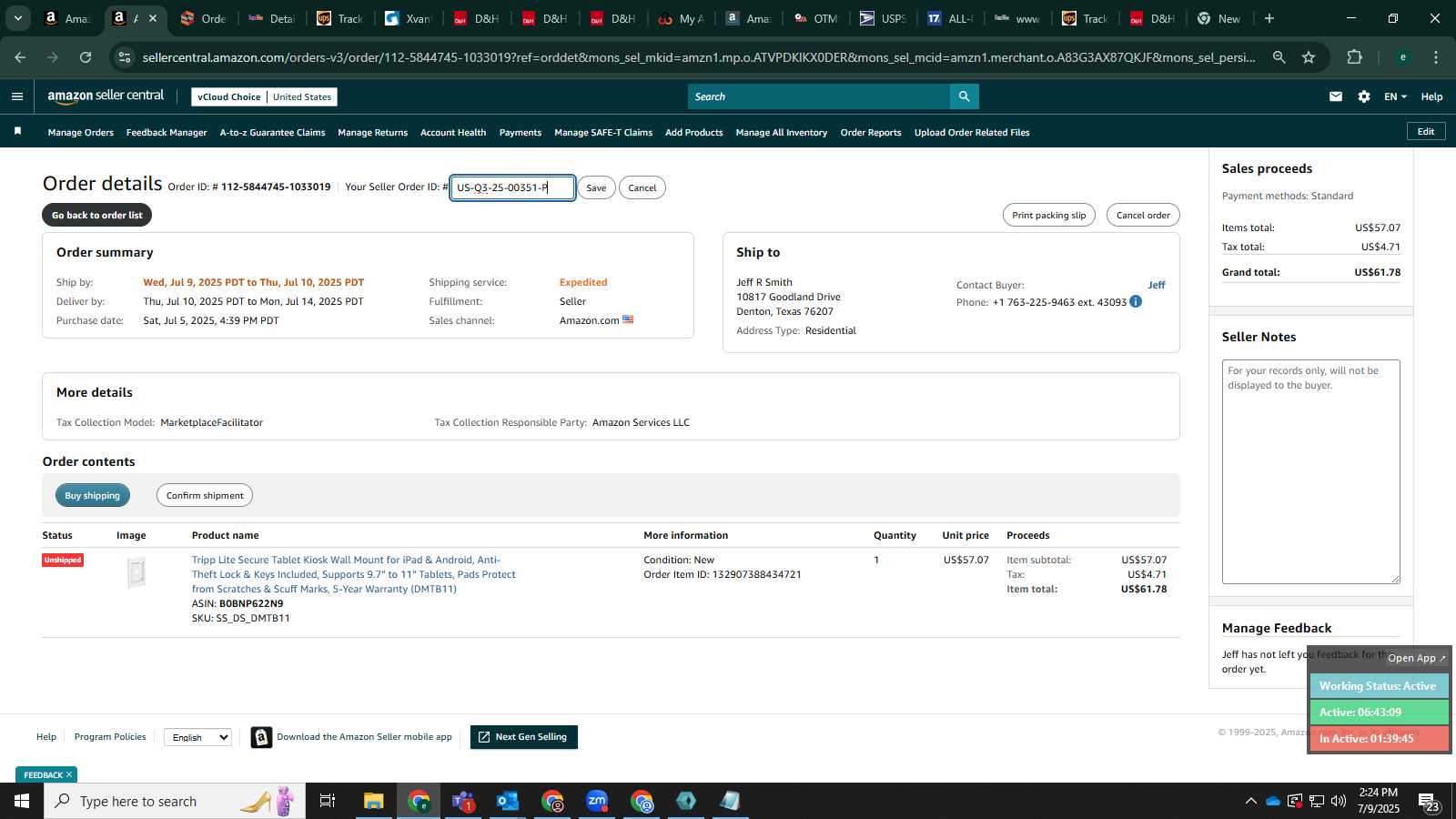Open Manage Orders menu item
This screenshot has height=819, width=1456.
click(x=81, y=132)
